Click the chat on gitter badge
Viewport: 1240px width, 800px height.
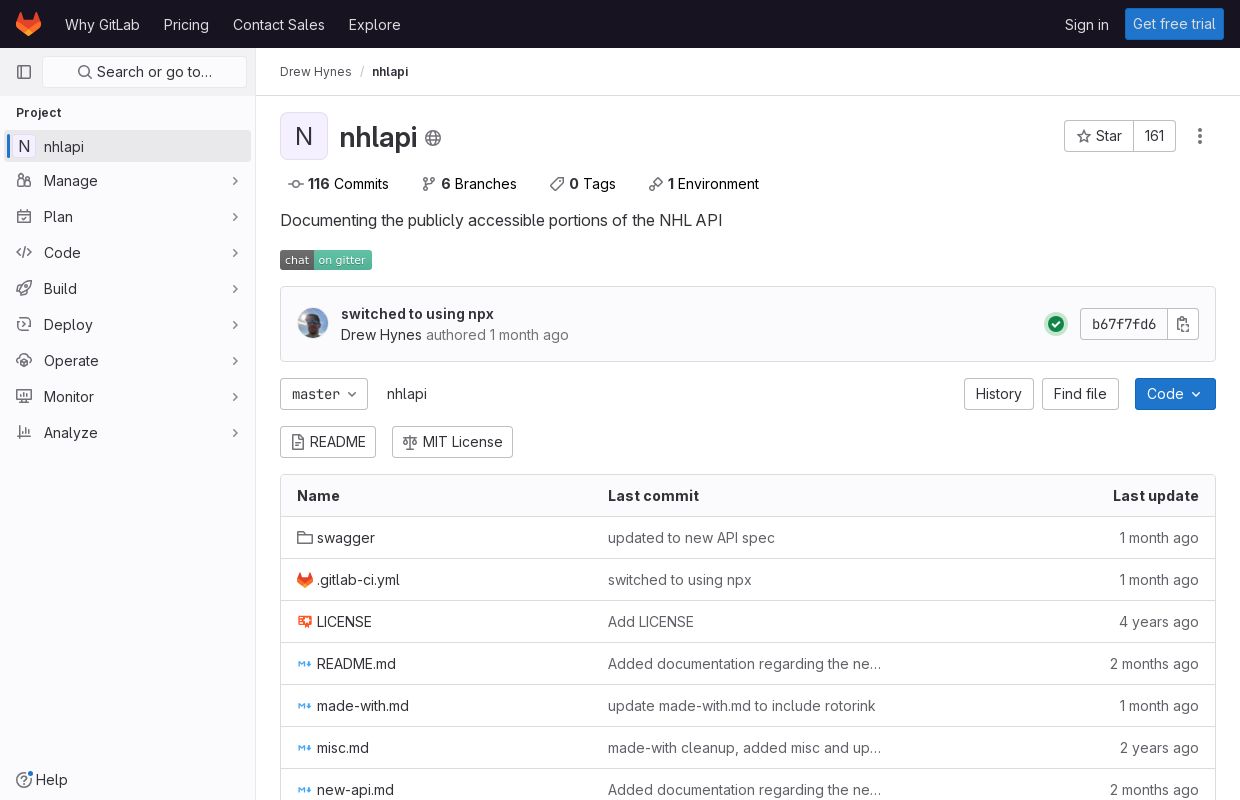[326, 260]
